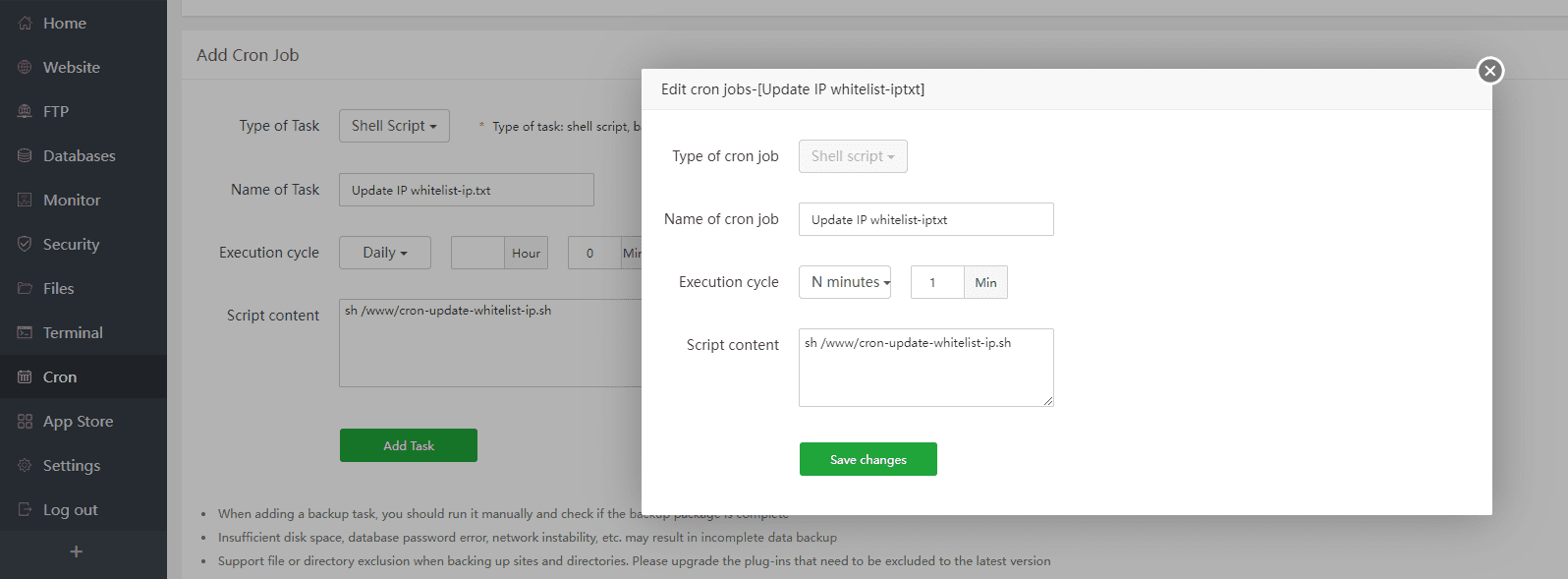The width and height of the screenshot is (1568, 579).
Task: Open the N minutes execution cycle dropdown
Action: pos(845,282)
